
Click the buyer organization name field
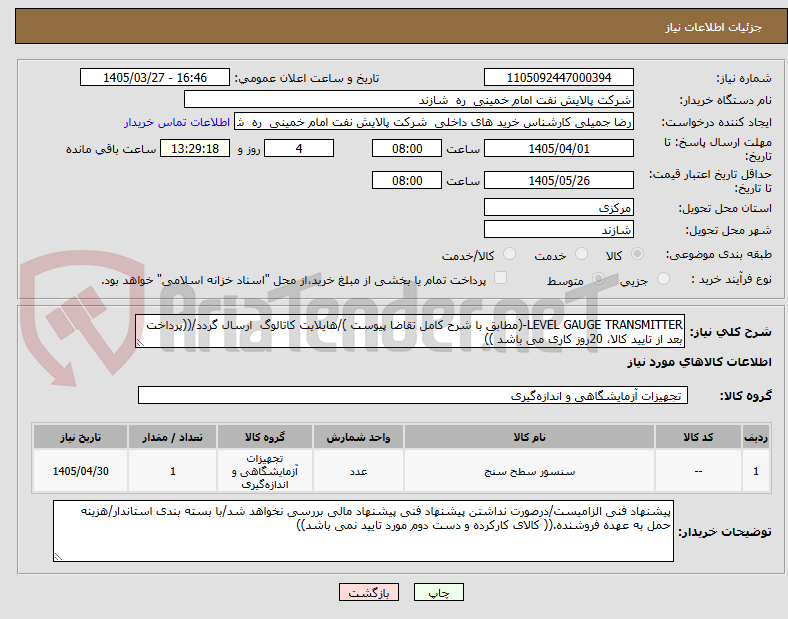(409, 99)
